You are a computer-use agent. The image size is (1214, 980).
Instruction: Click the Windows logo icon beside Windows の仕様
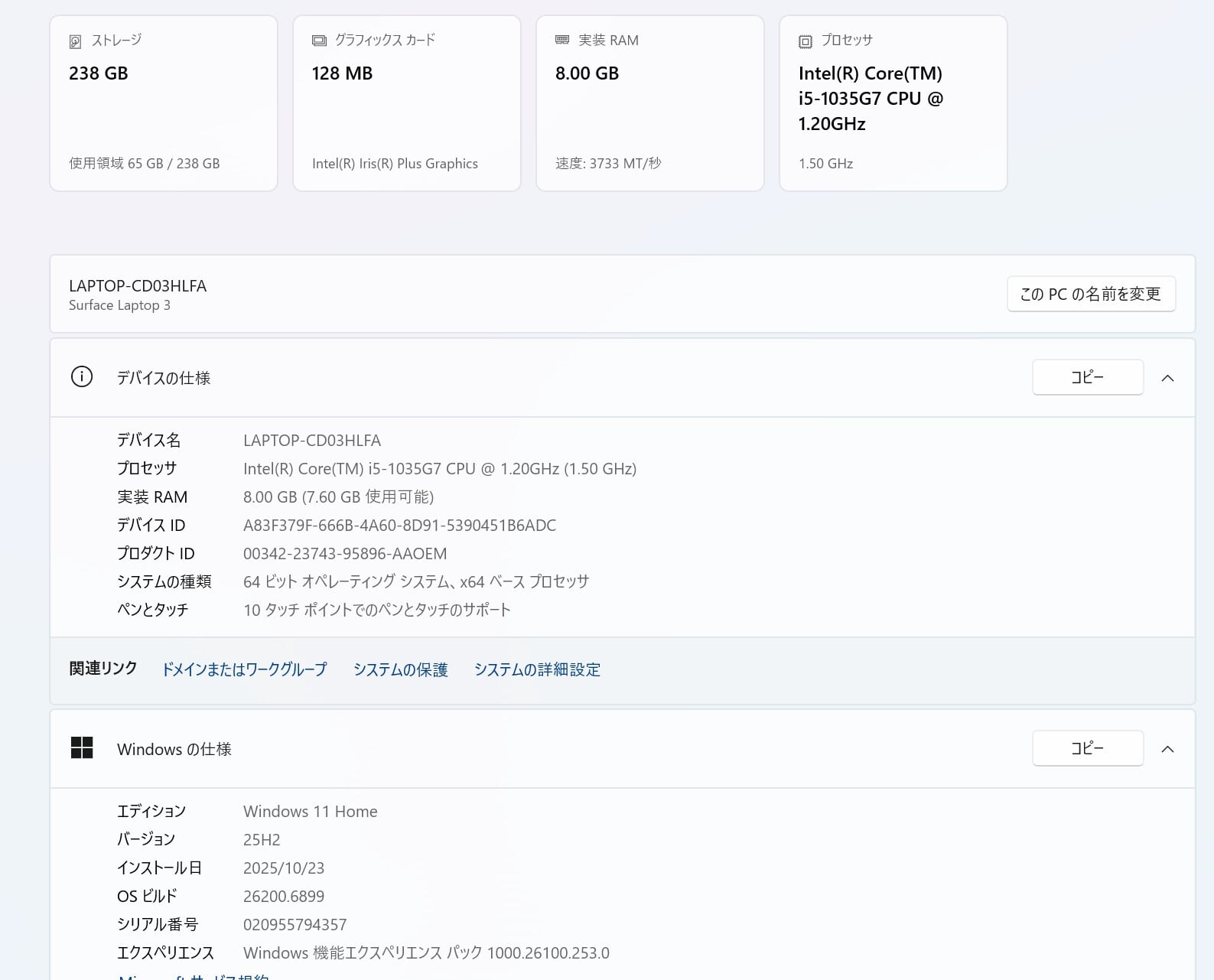pyautogui.click(x=82, y=748)
